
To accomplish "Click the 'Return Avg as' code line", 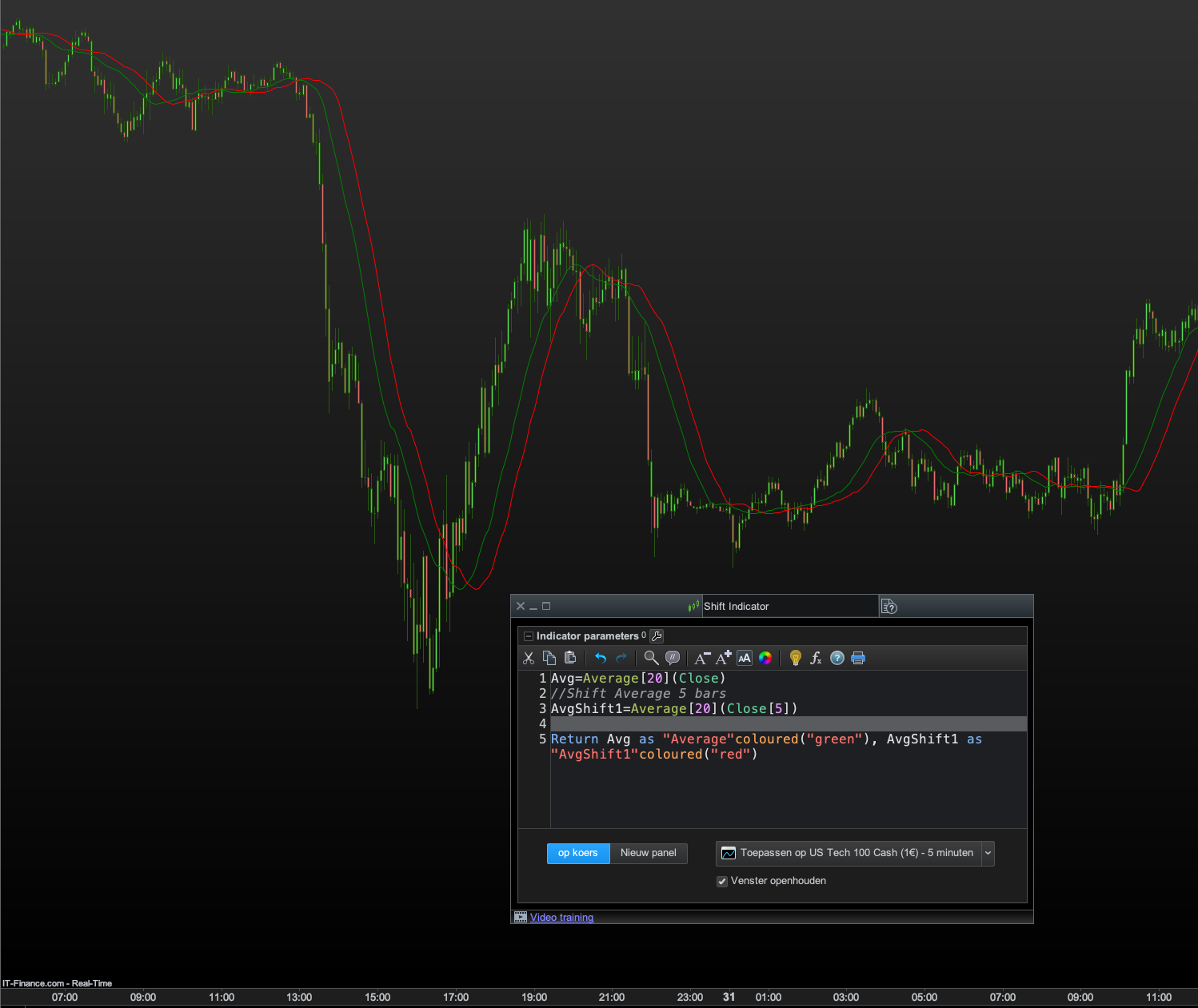I will pos(766,739).
